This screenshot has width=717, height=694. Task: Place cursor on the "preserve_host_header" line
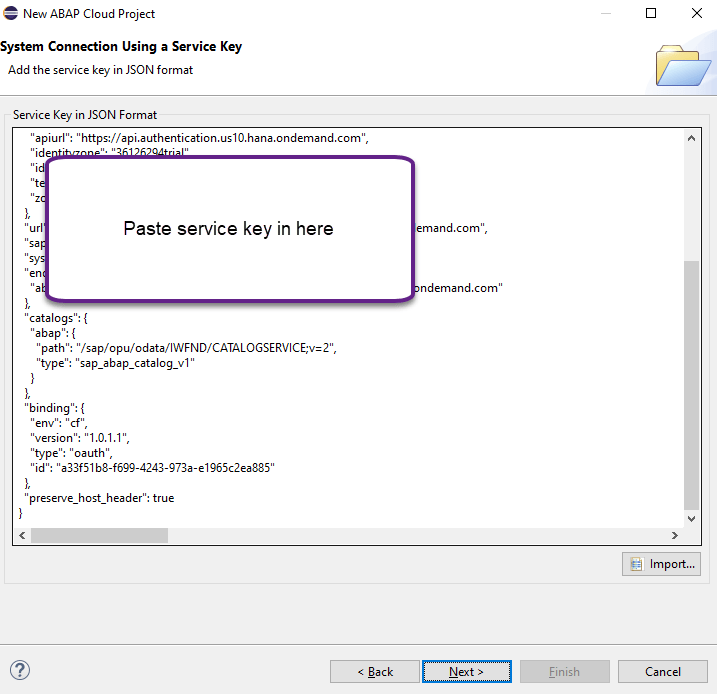pos(100,498)
